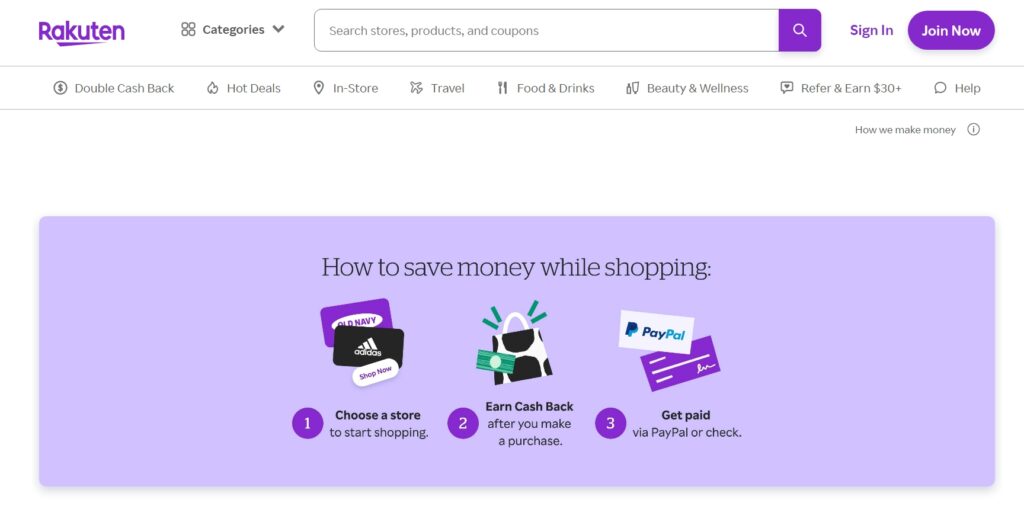Click the search stores, products, coupons field
Screen dimensions: 1024x522
point(547,30)
